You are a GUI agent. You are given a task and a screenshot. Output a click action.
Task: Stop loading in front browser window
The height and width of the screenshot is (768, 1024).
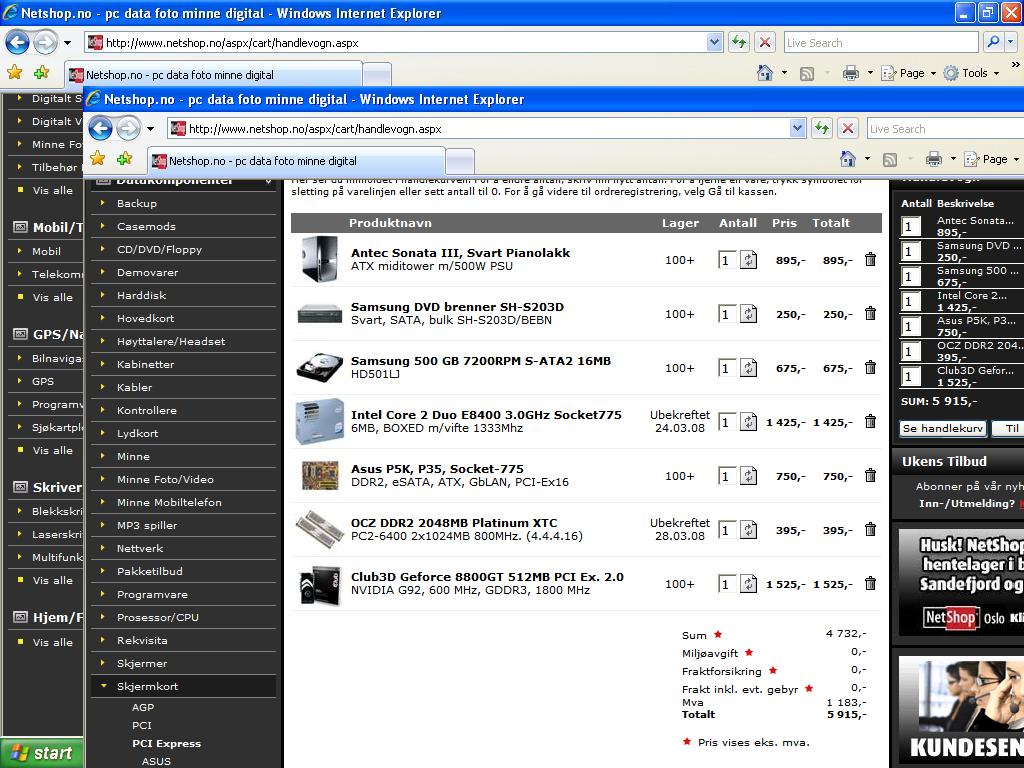(848, 129)
